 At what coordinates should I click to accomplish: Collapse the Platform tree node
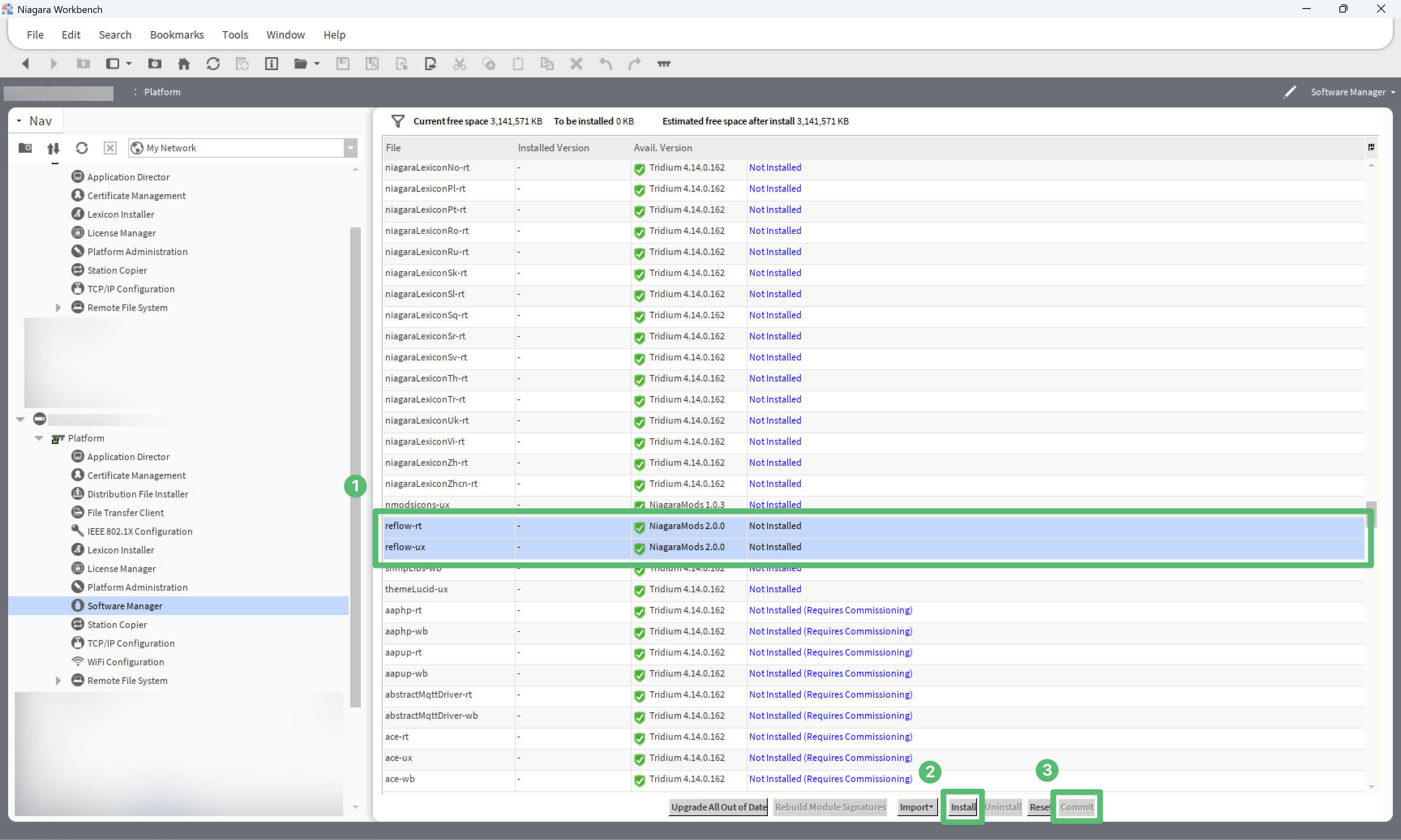39,438
